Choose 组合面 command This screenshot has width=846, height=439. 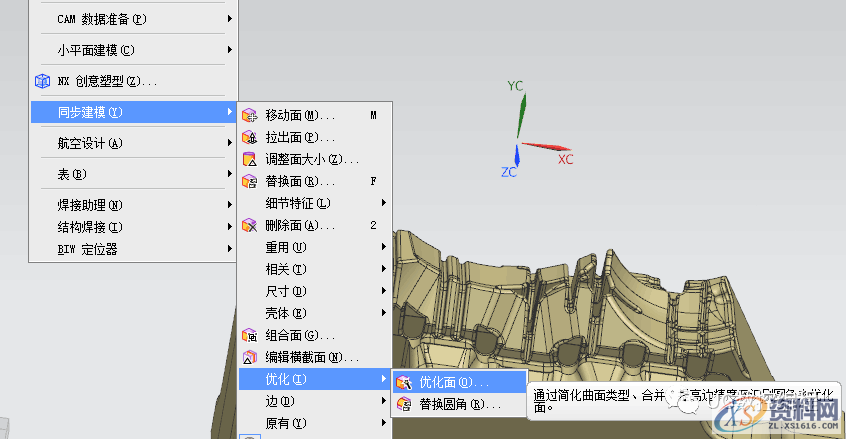[315, 335]
